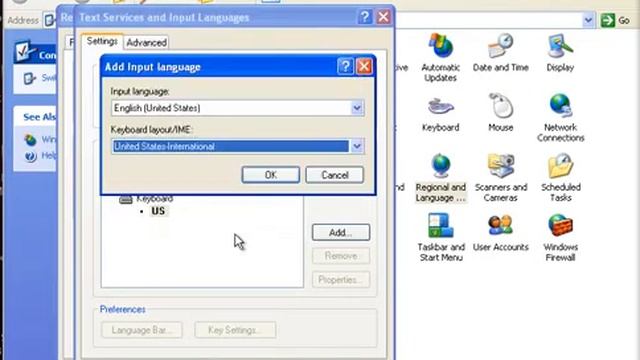This screenshot has width=640, height=360.
Task: Open the Windows Firewall icon
Action: click(560, 226)
